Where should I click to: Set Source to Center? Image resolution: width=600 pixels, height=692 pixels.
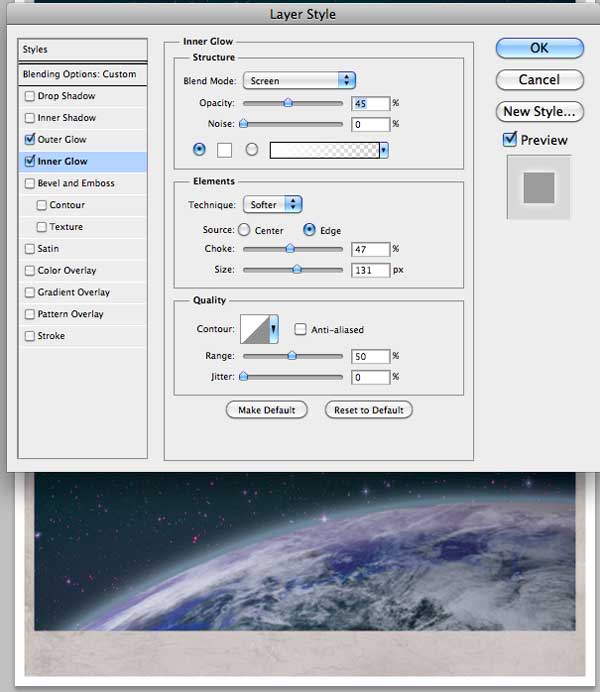coord(244,229)
